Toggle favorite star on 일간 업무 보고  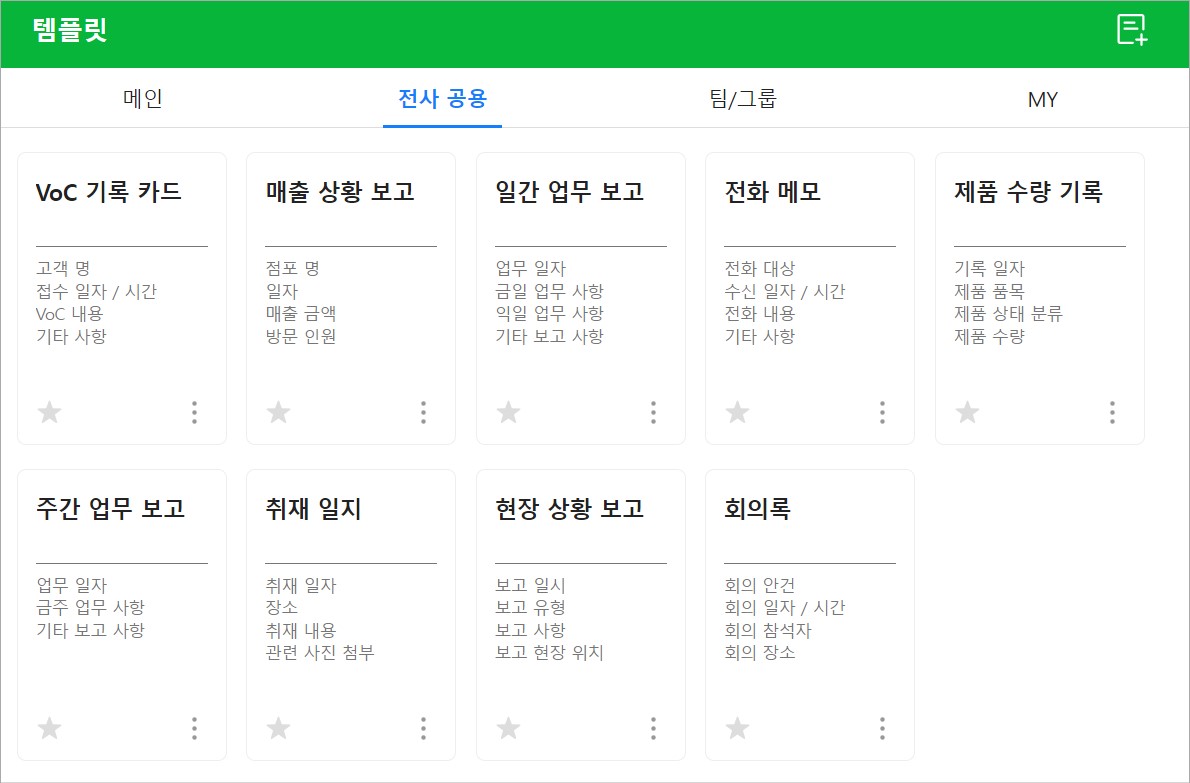click(508, 412)
